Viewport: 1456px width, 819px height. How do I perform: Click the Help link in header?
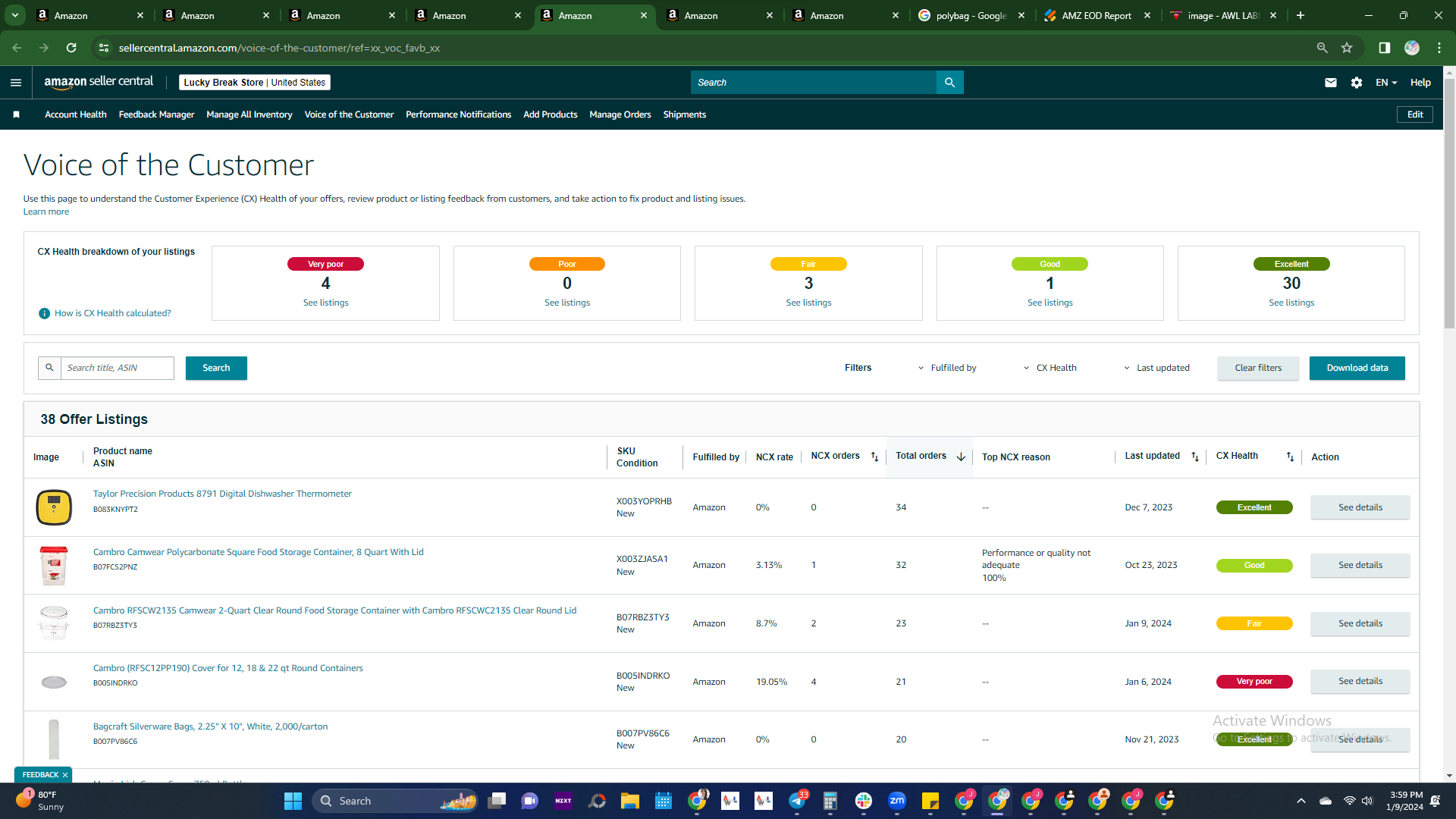[x=1420, y=83]
